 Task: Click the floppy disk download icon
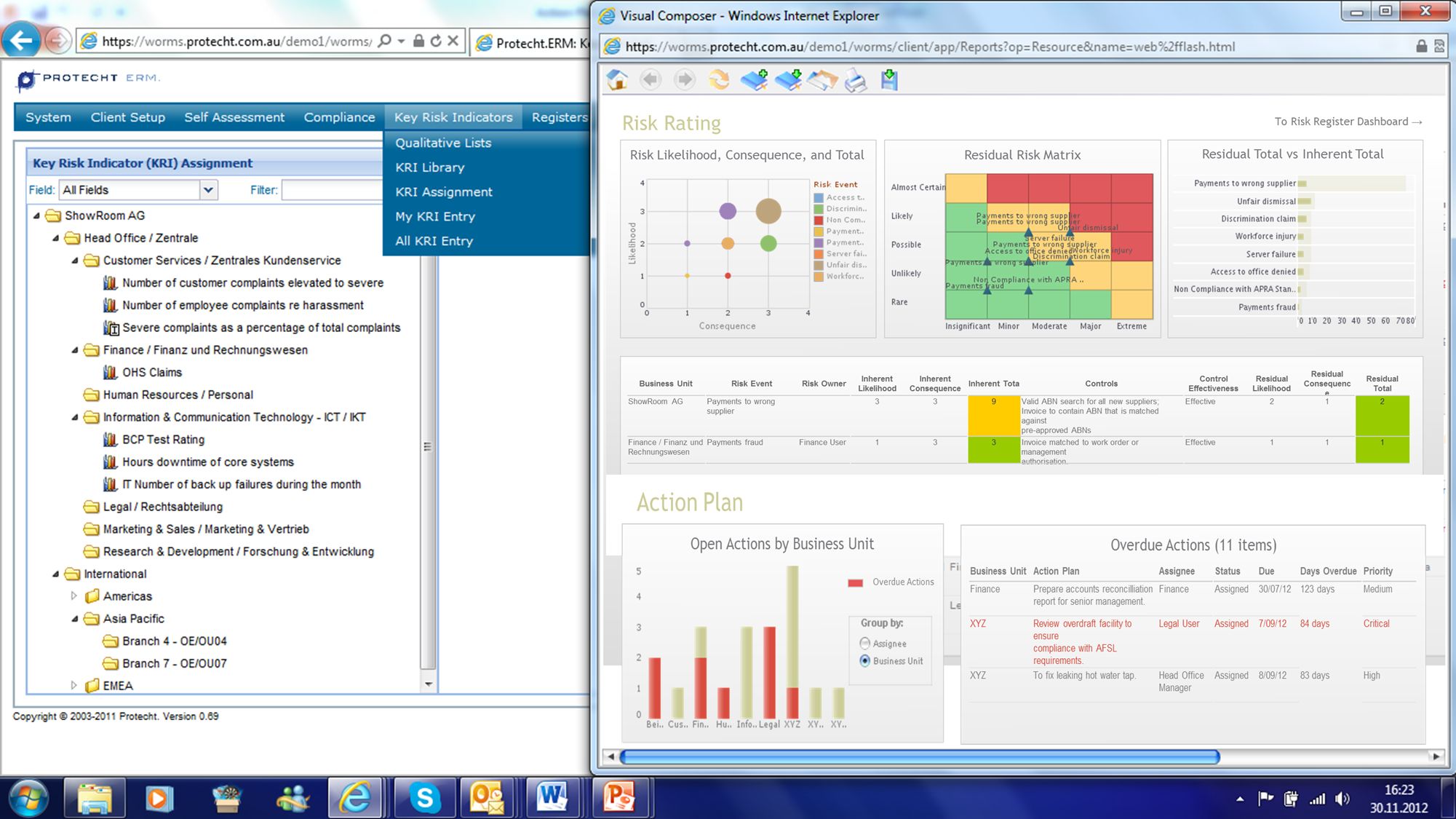889,79
